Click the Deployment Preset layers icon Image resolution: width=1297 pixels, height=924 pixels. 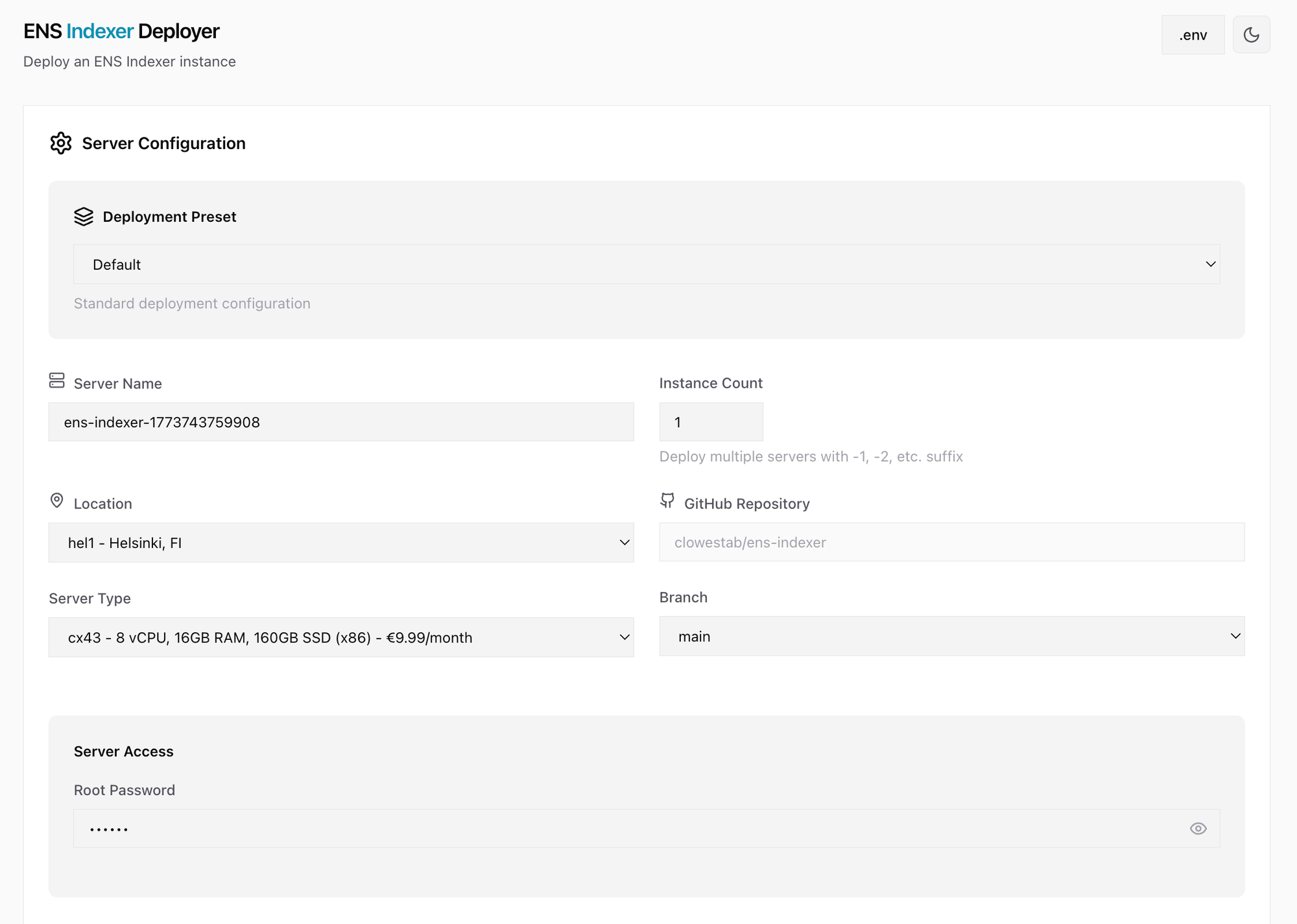click(x=84, y=217)
